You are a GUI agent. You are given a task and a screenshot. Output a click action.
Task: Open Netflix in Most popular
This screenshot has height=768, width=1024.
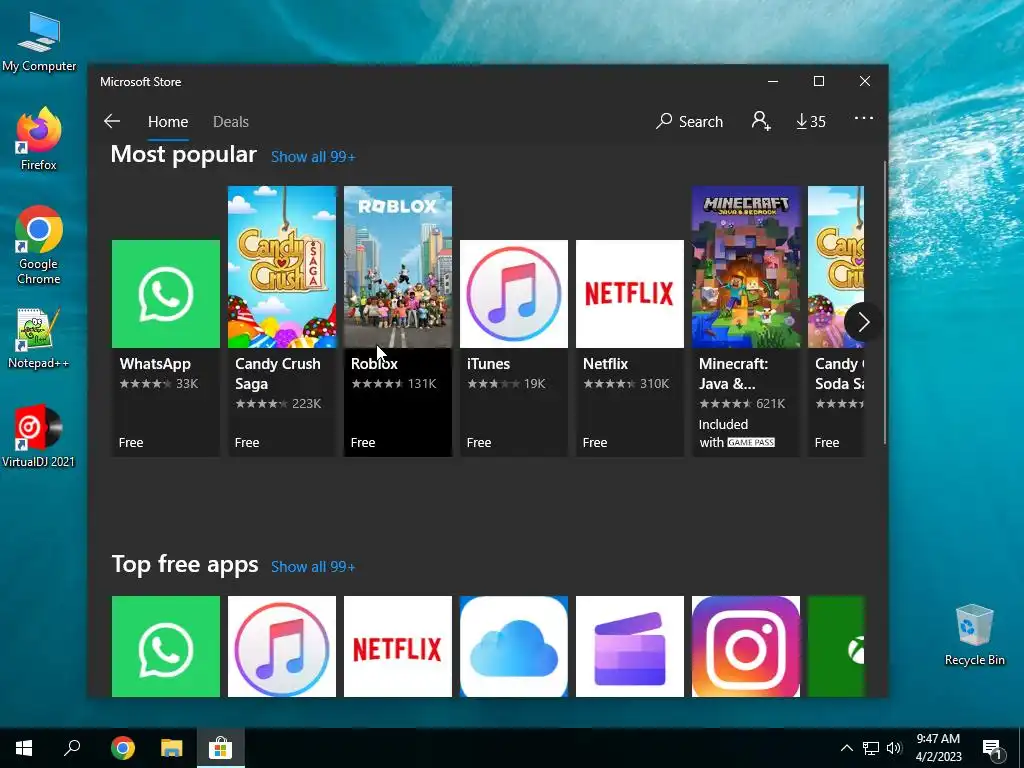[630, 348]
